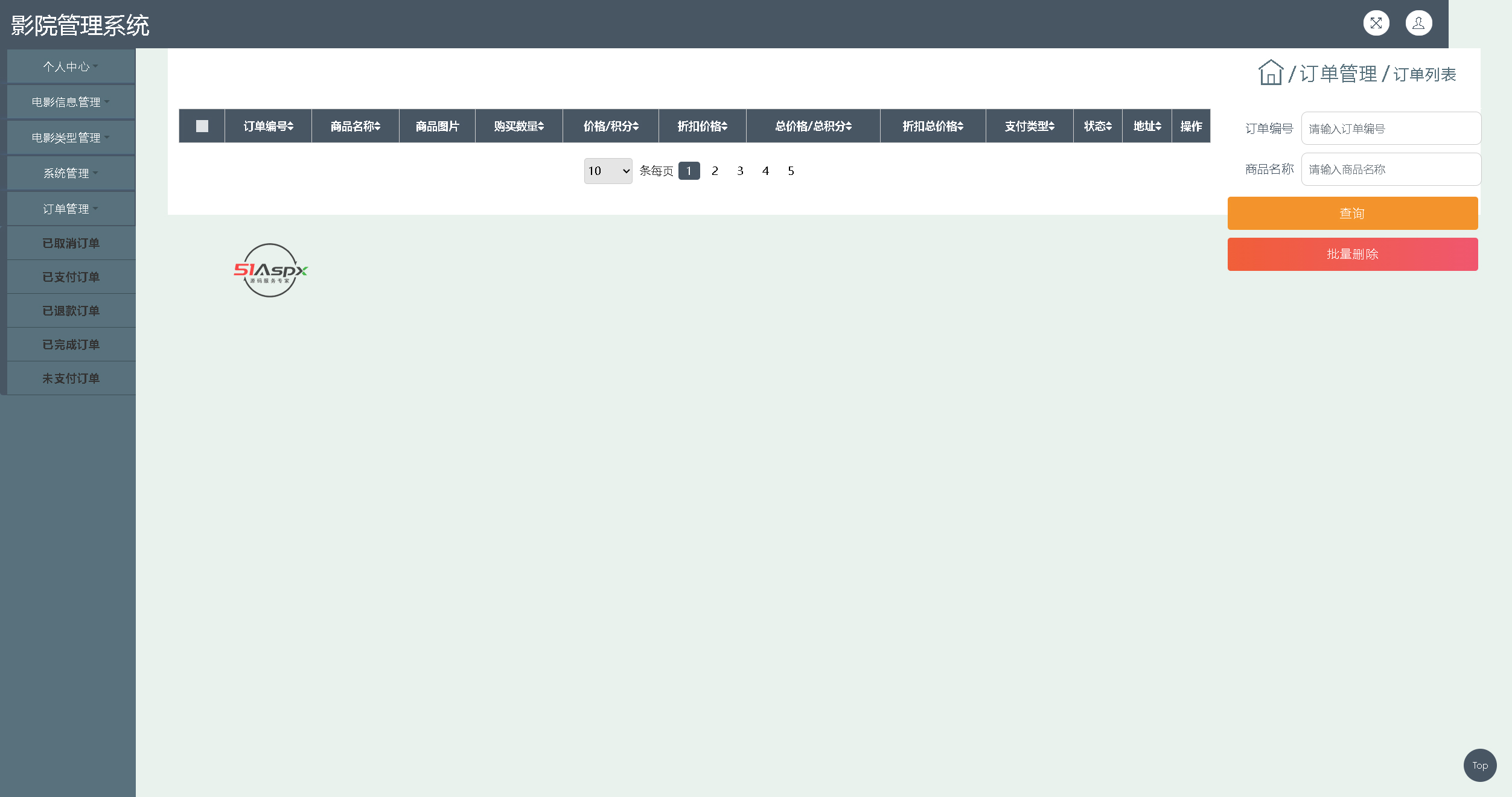Viewport: 1512px width, 797px height.
Task: Toggle the select-all checkbox in table header
Action: pos(202,126)
